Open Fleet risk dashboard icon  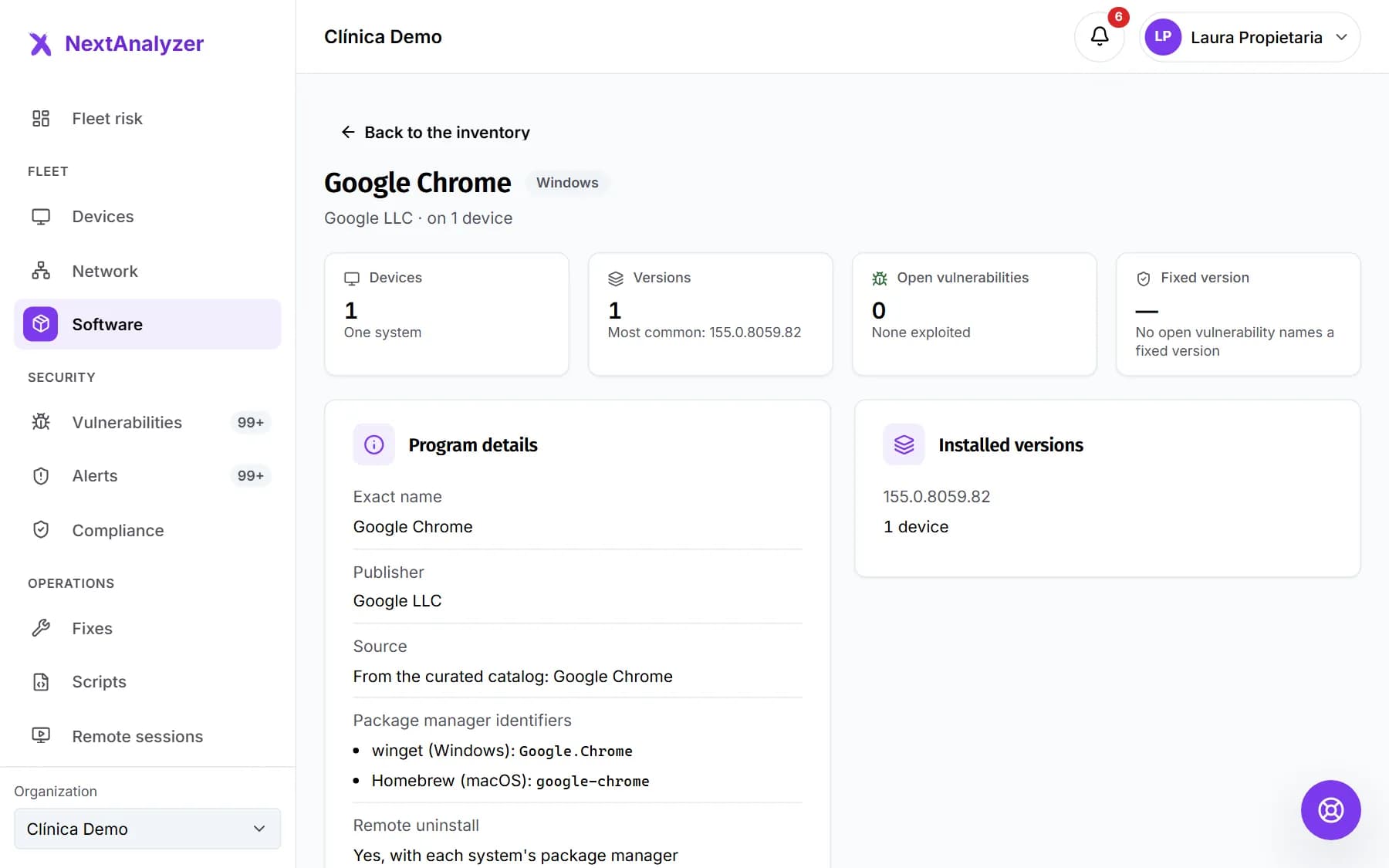[41, 118]
